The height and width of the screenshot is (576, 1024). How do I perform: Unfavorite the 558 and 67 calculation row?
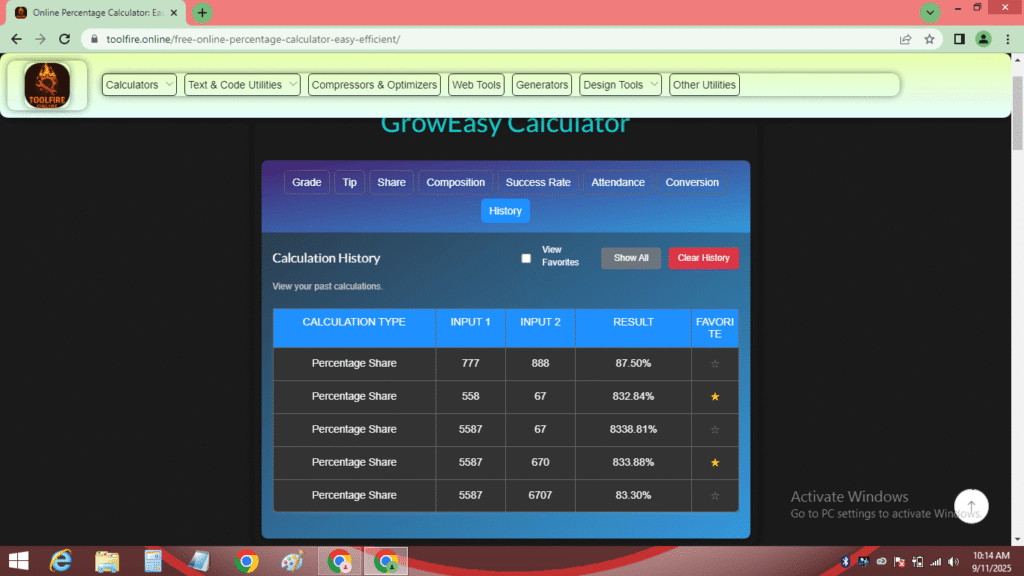click(715, 396)
